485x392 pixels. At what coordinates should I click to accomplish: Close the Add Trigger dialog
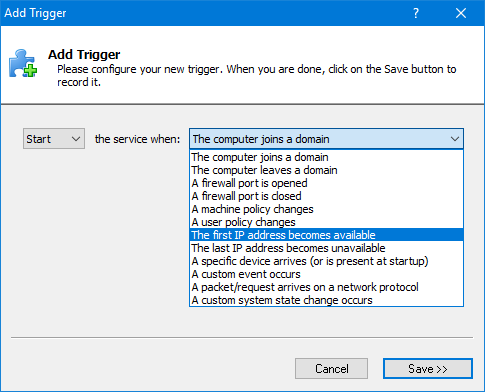pos(461,13)
